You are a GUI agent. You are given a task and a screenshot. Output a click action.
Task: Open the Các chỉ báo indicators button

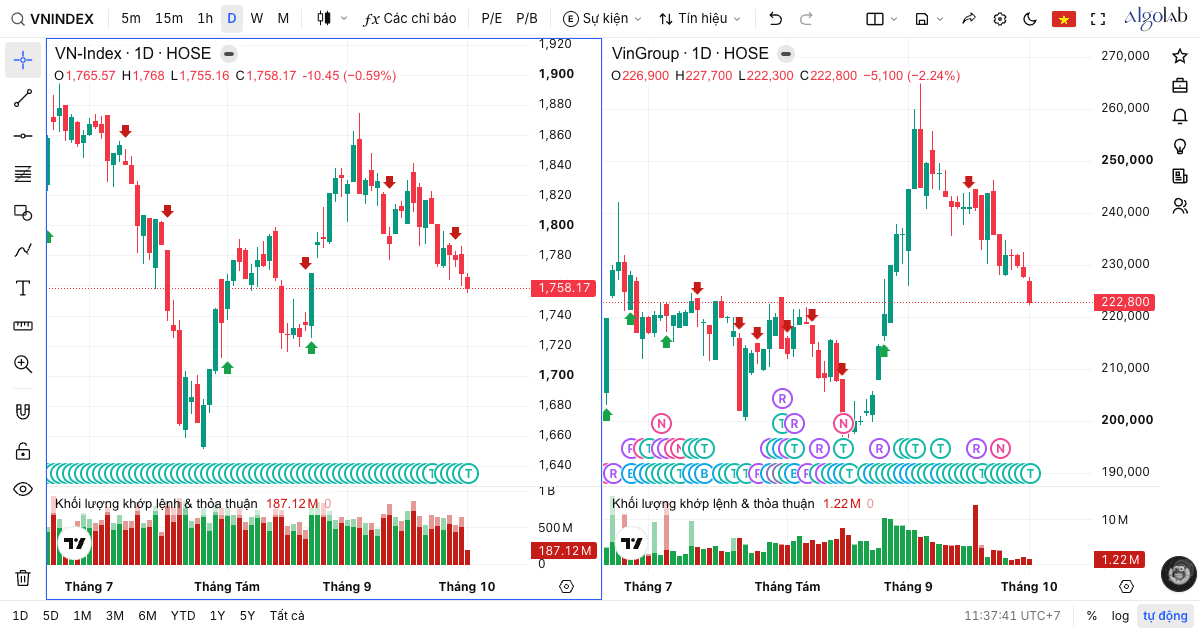click(410, 18)
